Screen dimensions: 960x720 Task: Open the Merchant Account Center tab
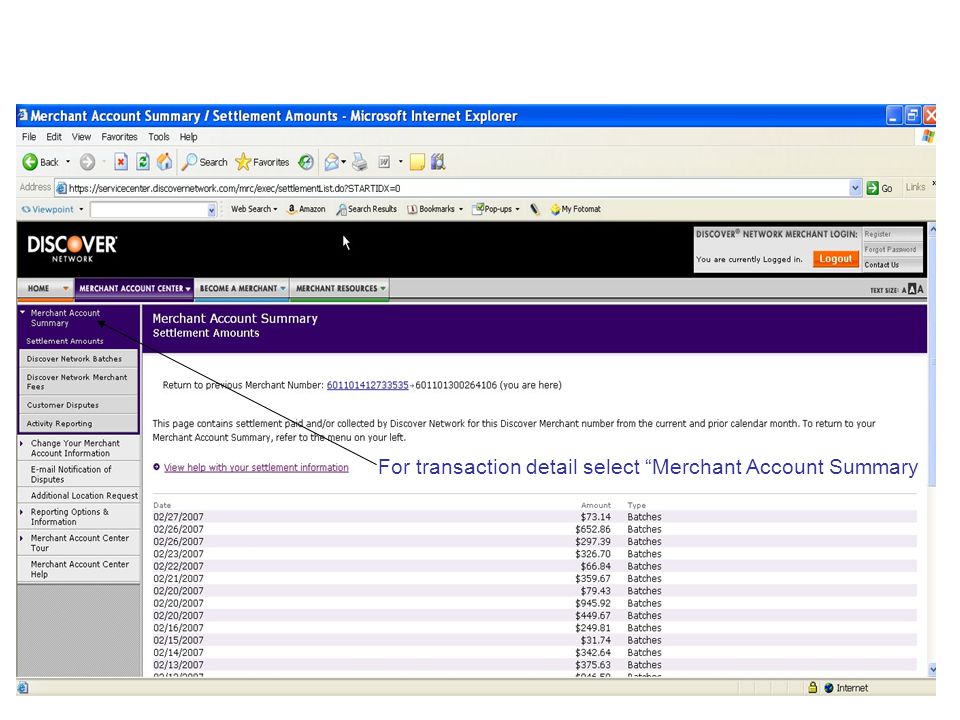134,288
